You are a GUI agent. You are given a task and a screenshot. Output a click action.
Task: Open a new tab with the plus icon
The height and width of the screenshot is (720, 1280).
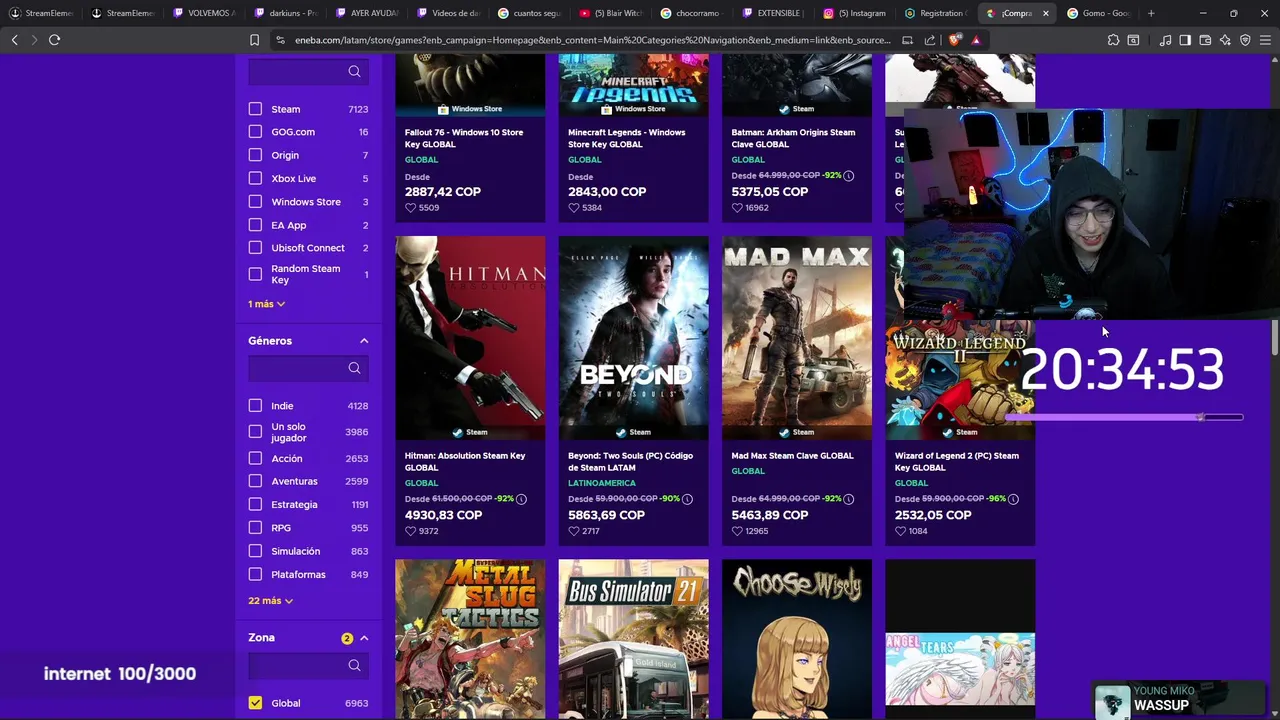pos(1151,13)
